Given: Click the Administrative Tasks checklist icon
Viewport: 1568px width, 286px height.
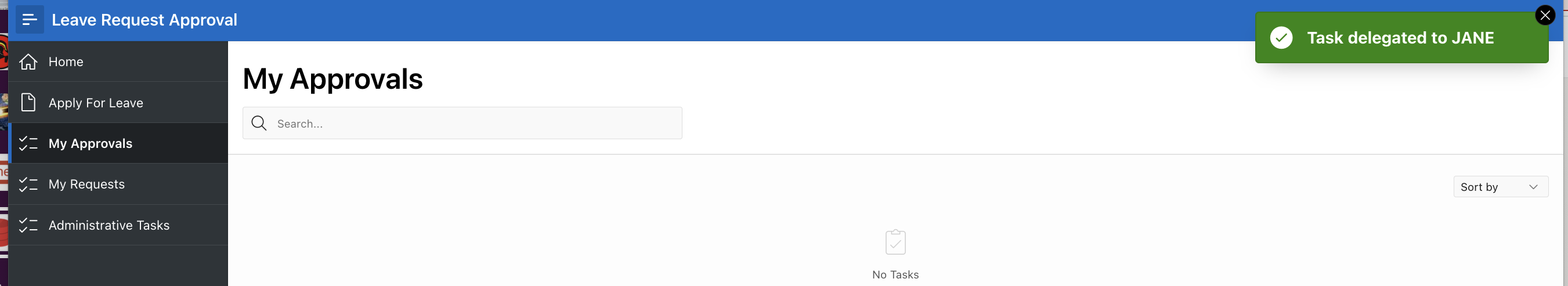Looking at the screenshot, I should tap(28, 225).
